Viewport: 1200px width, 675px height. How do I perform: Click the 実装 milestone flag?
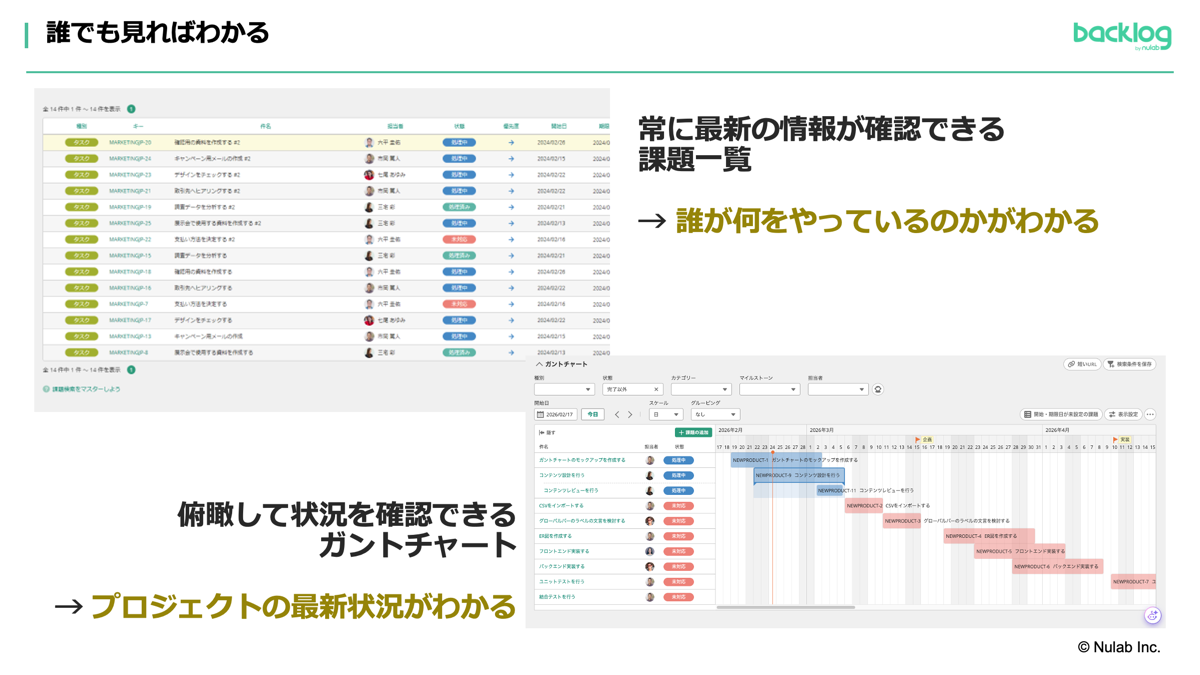(x=1116, y=439)
